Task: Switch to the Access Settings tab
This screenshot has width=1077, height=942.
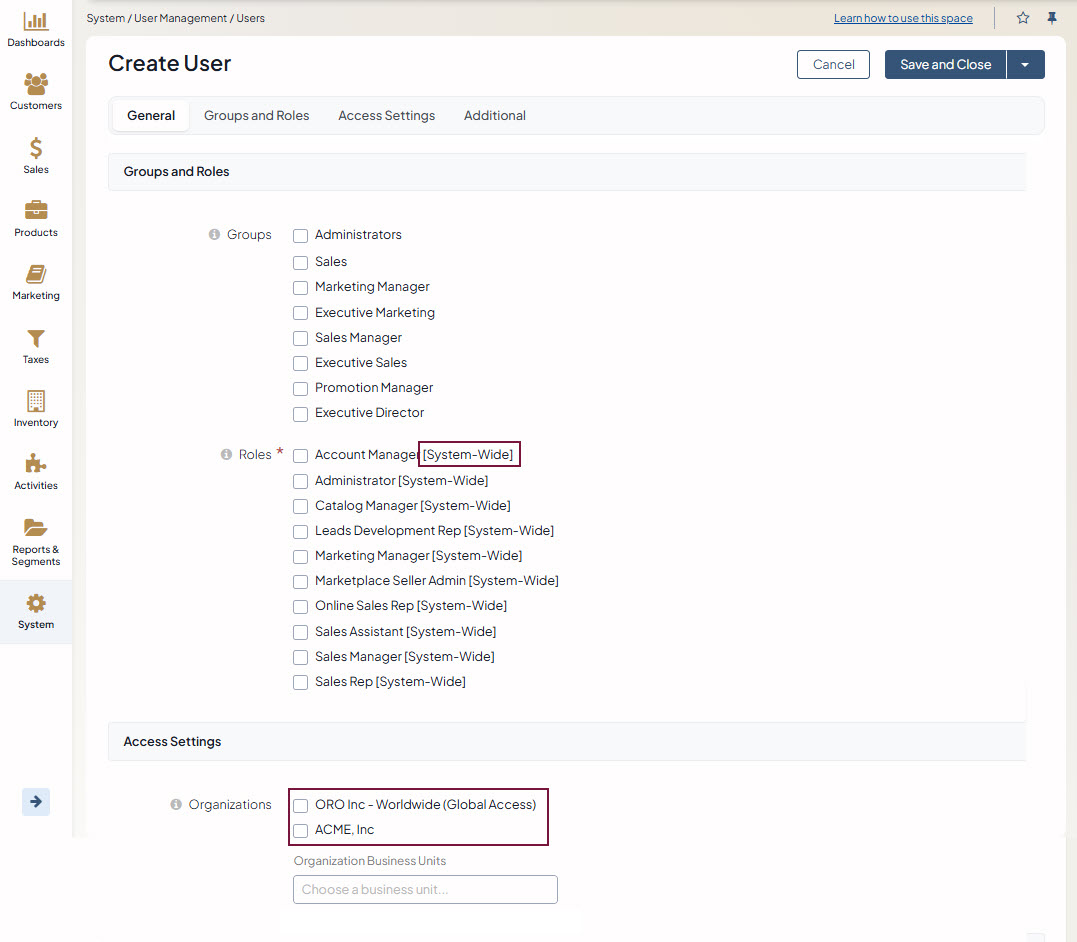Action: [386, 116]
